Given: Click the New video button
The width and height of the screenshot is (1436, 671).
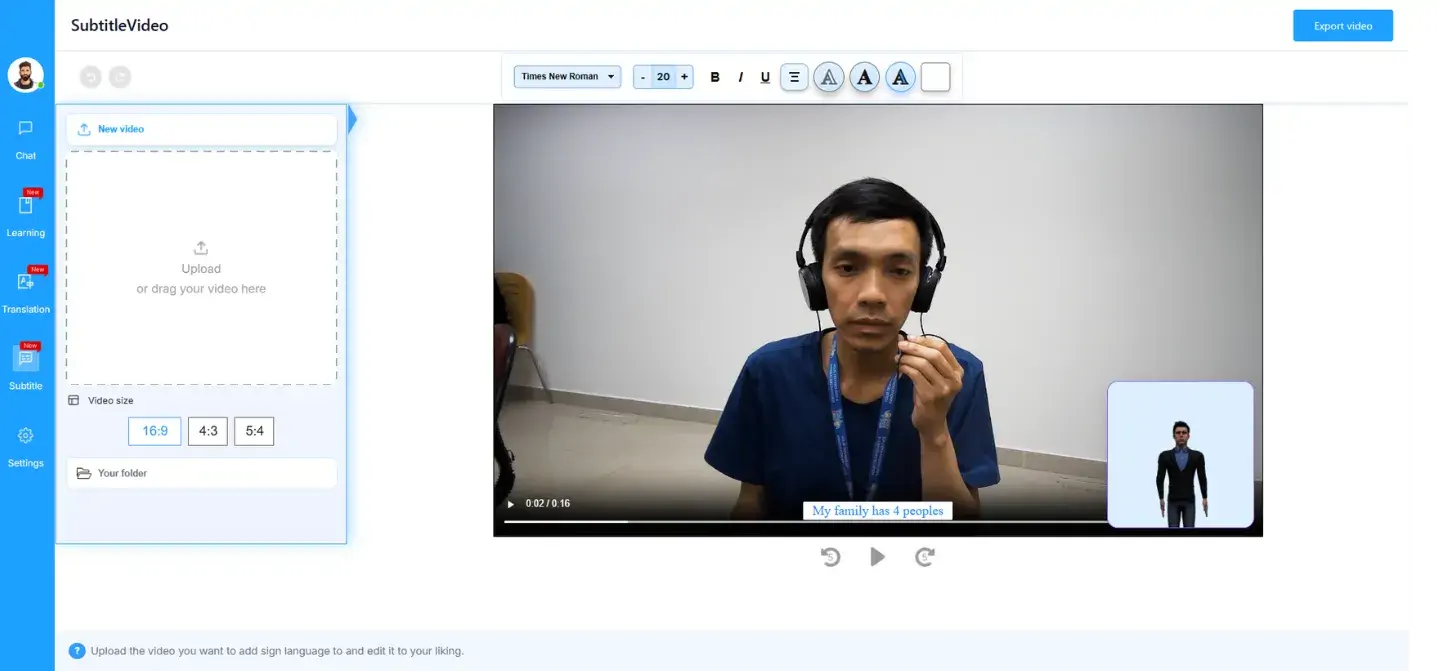Looking at the screenshot, I should point(202,129).
